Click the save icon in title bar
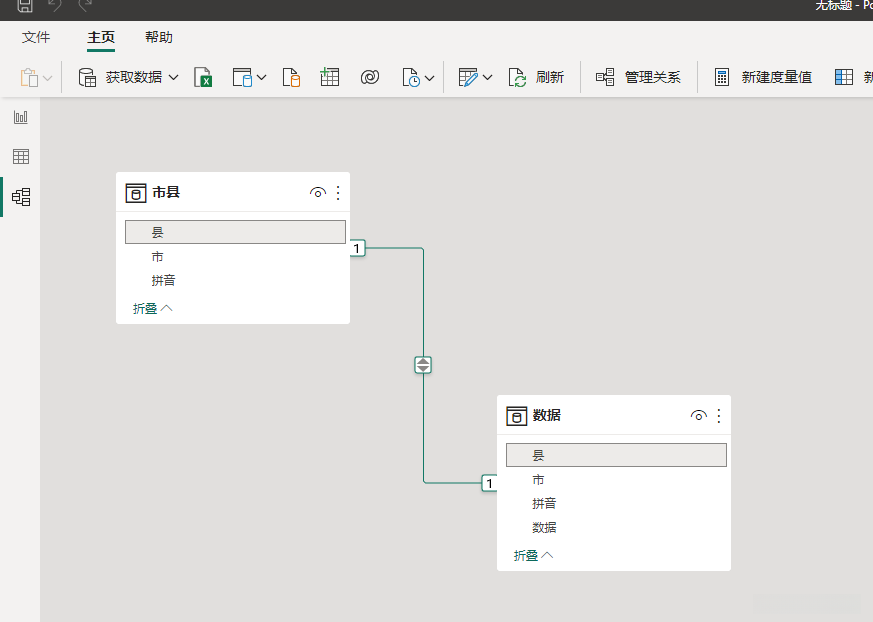This screenshot has height=622, width=873. click(x=25, y=6)
